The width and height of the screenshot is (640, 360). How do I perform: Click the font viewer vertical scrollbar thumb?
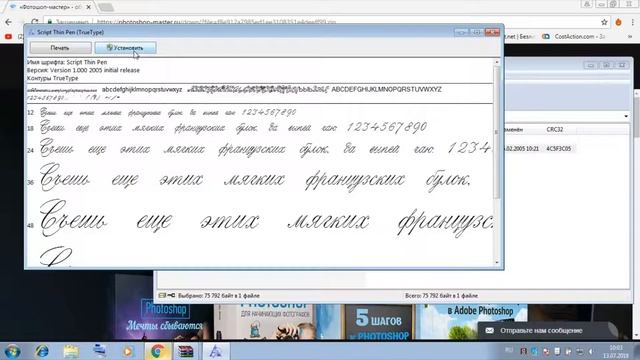[497, 133]
